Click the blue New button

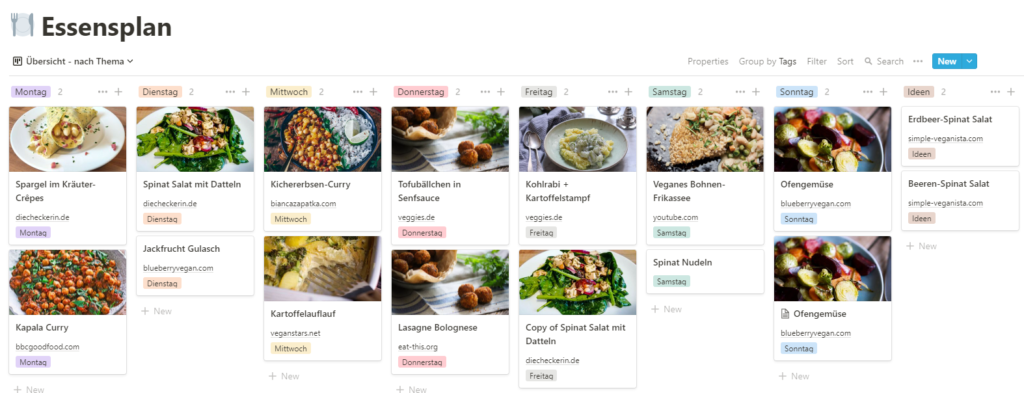pos(947,61)
